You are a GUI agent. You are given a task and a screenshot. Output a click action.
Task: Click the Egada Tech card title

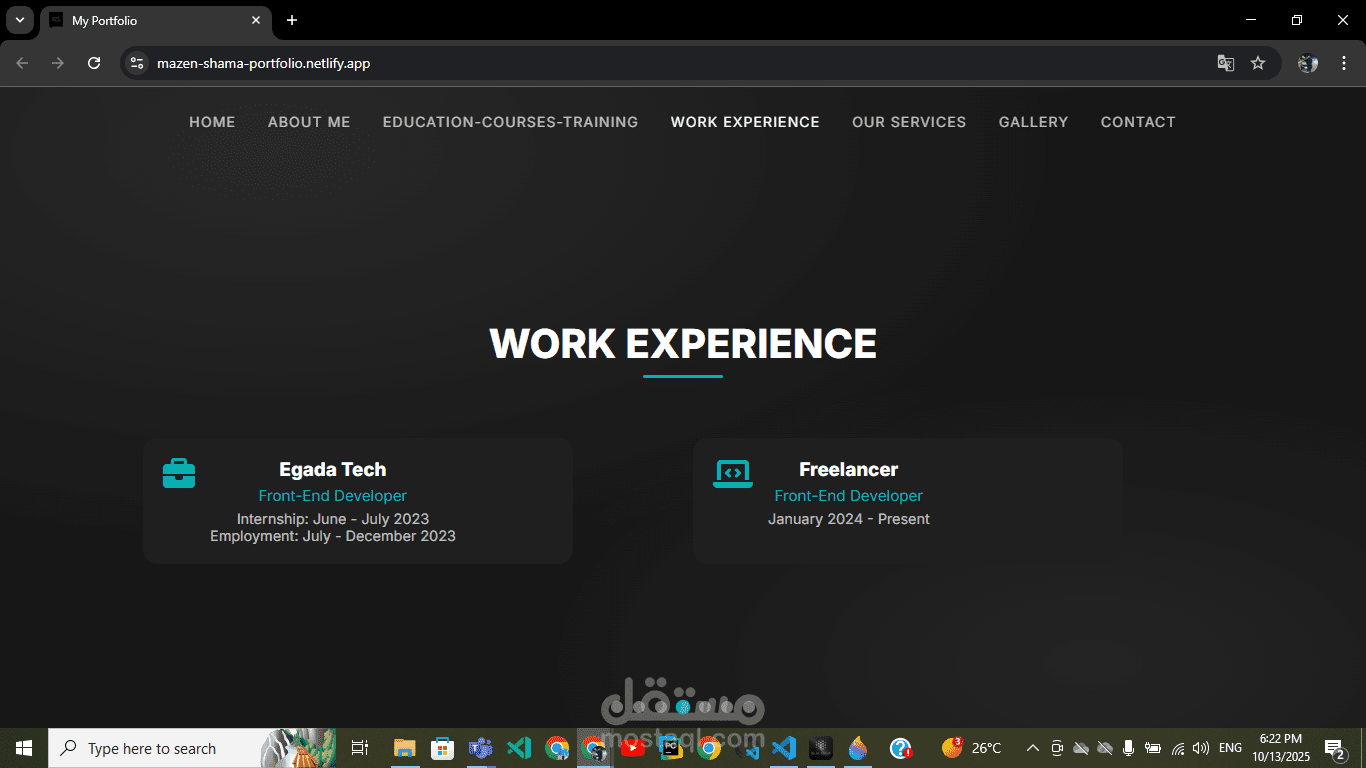pyautogui.click(x=333, y=469)
